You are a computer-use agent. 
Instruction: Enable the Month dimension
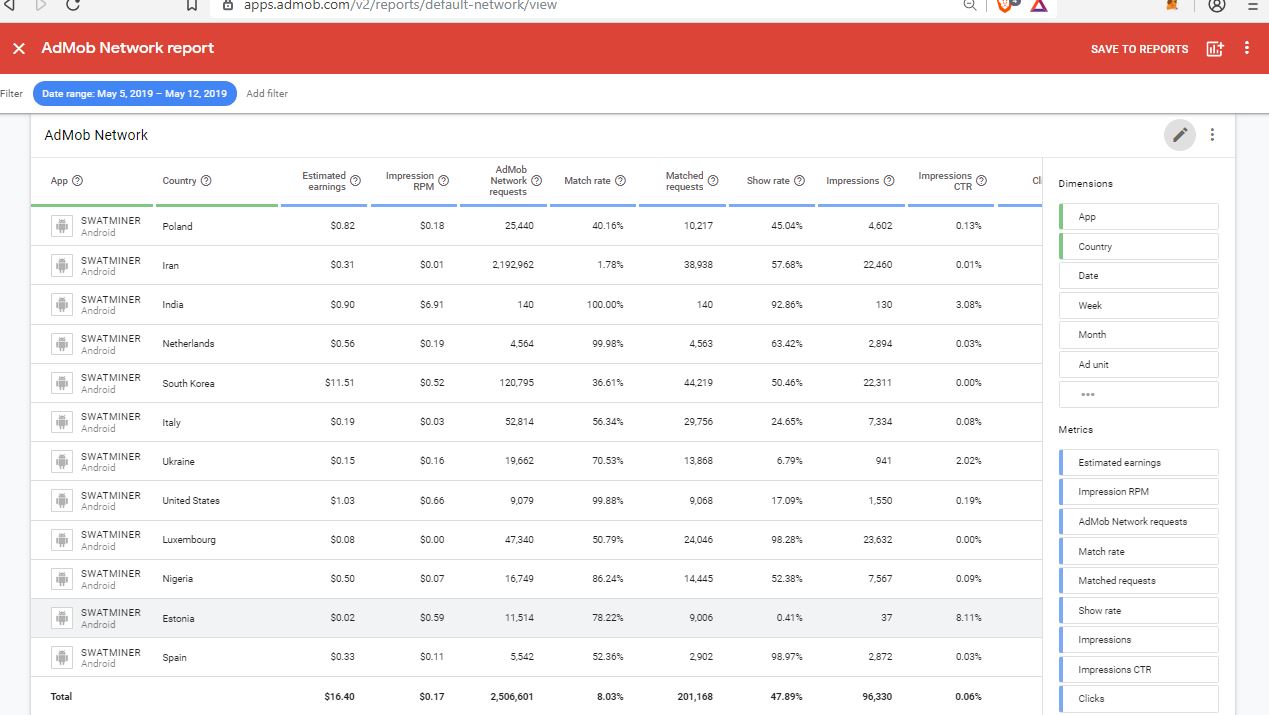coord(1139,335)
